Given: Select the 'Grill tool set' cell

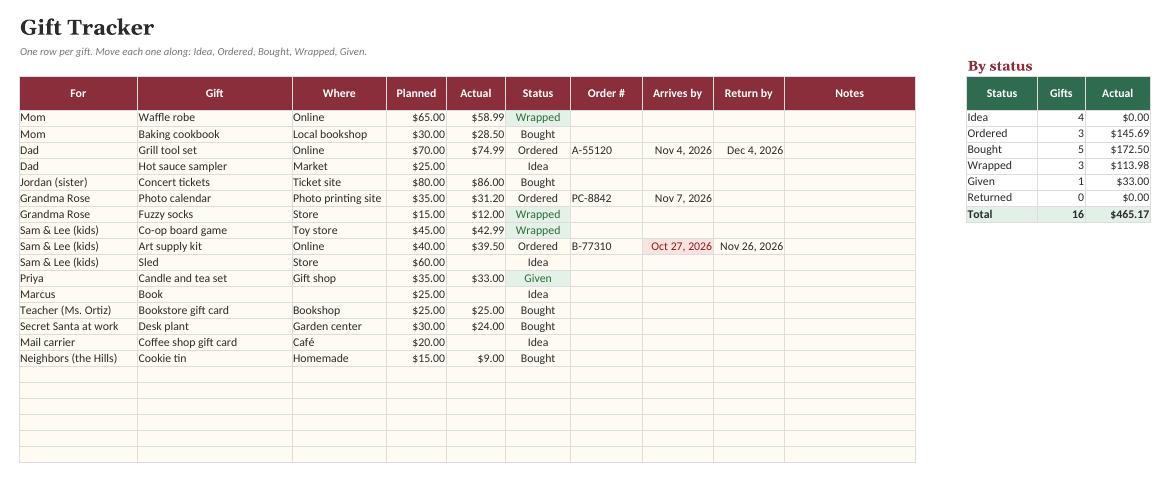Looking at the screenshot, I should point(215,150).
